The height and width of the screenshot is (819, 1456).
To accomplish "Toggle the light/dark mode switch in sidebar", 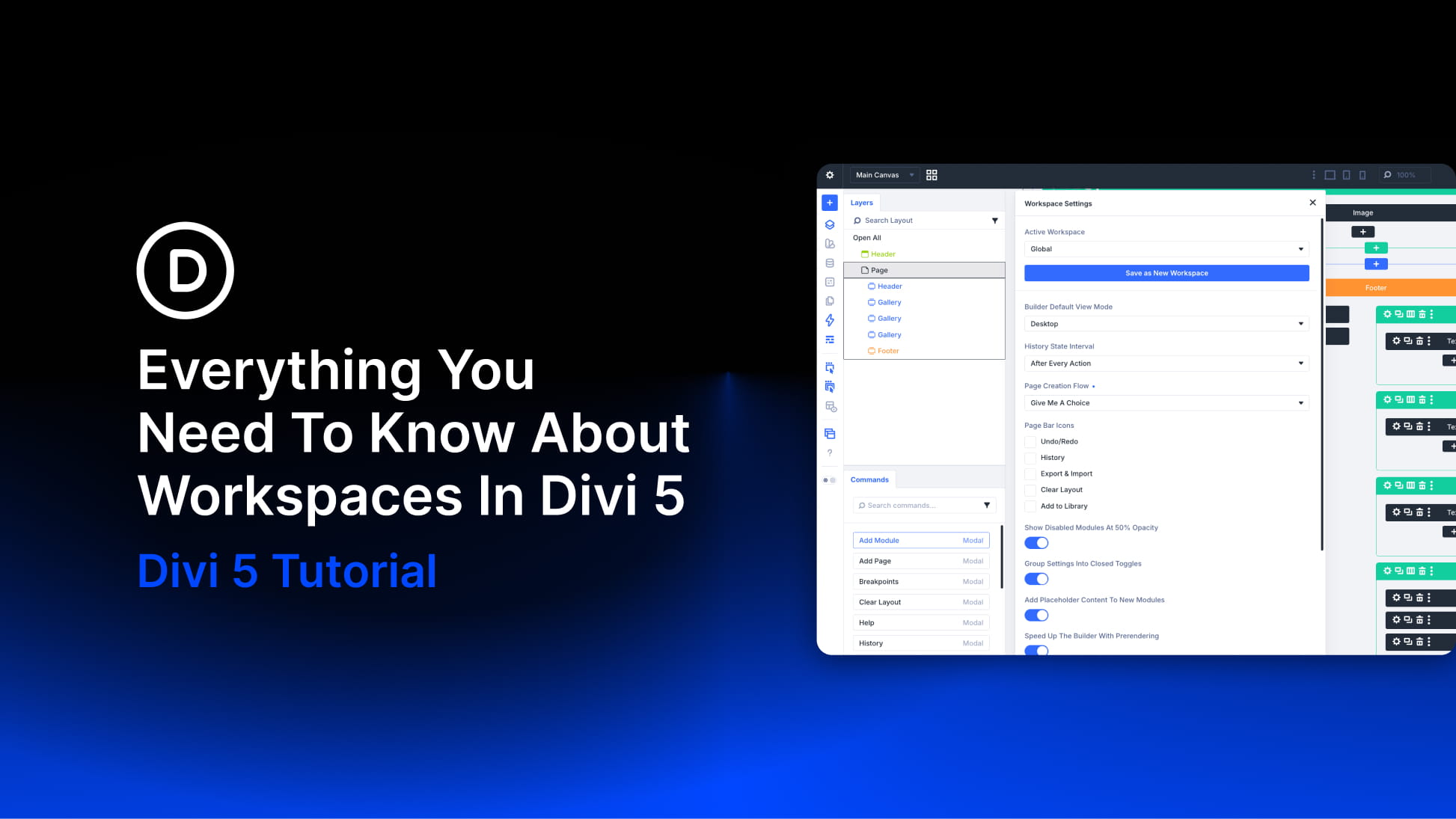I will 830,480.
